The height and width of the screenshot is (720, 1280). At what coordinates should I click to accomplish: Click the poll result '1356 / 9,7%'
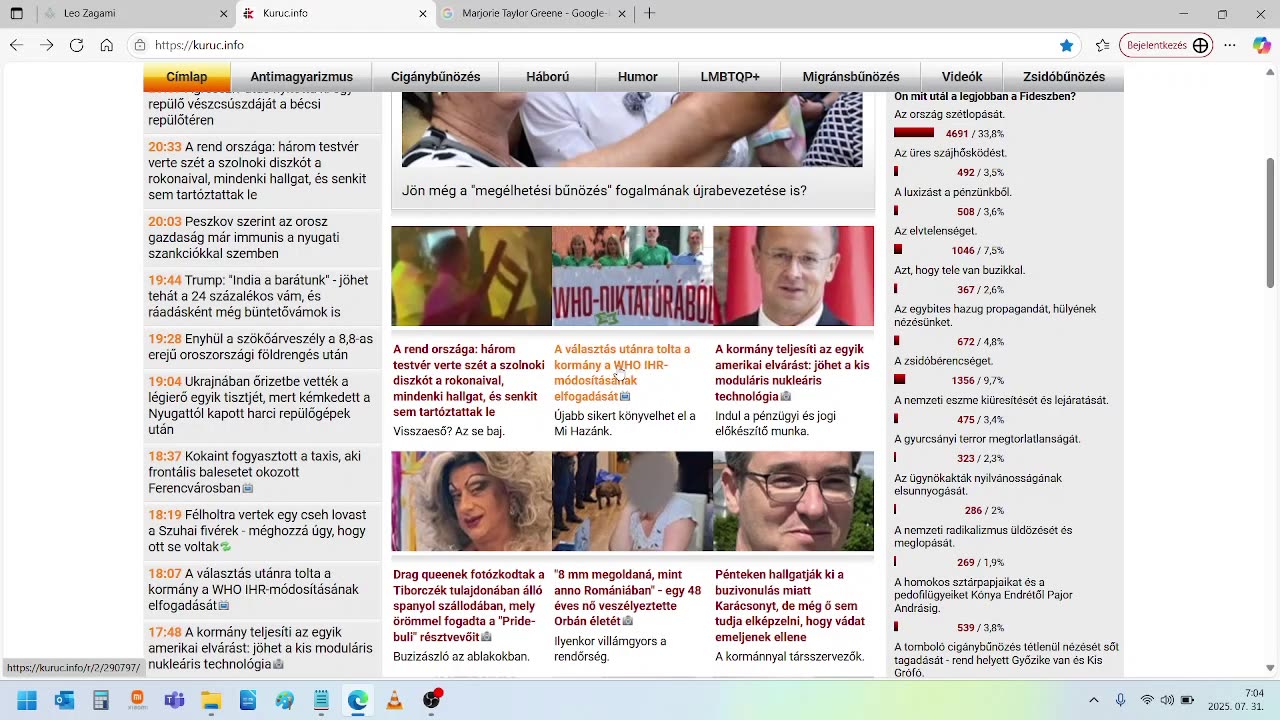click(x=977, y=380)
